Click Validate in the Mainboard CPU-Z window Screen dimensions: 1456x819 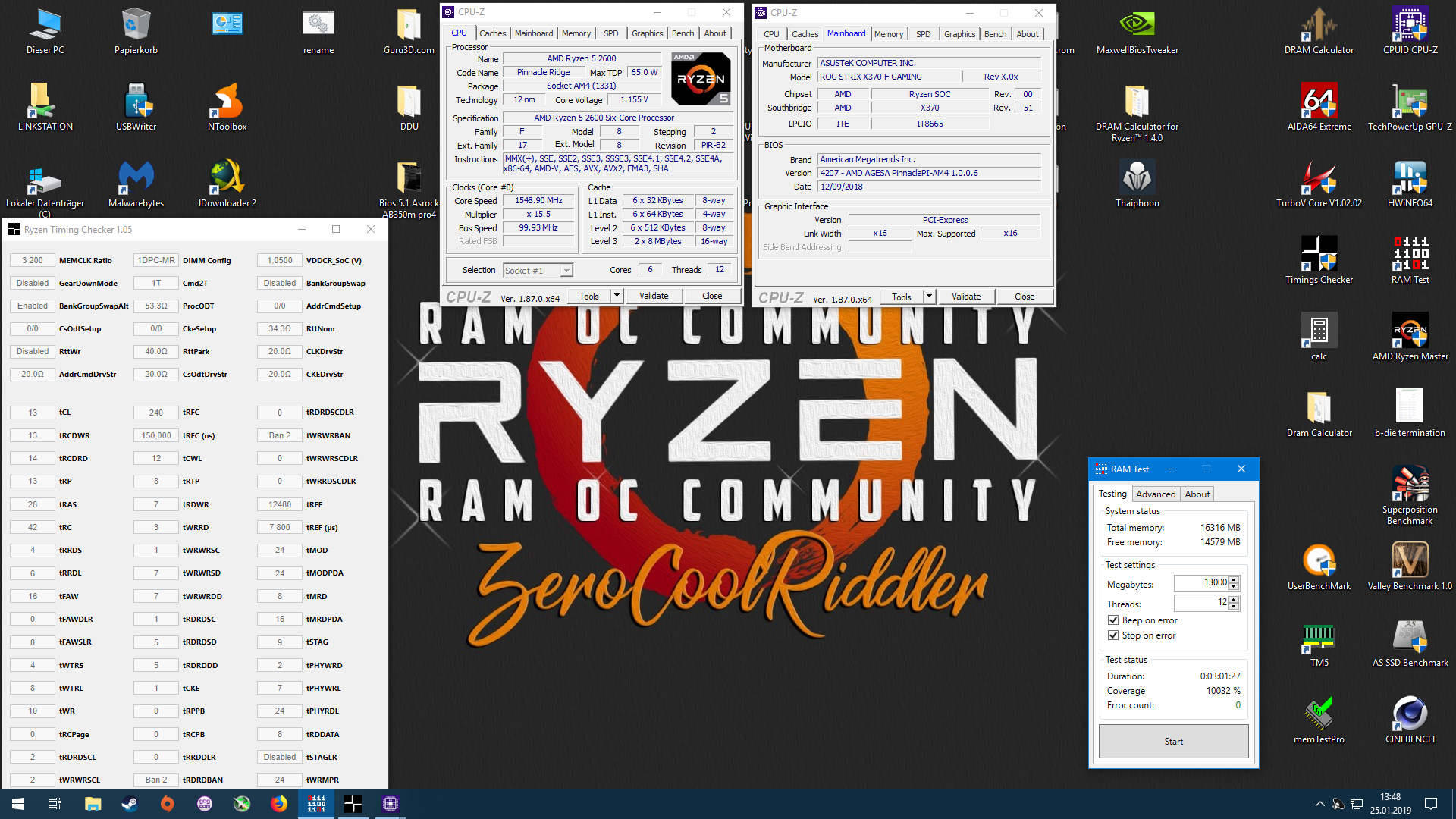point(966,296)
